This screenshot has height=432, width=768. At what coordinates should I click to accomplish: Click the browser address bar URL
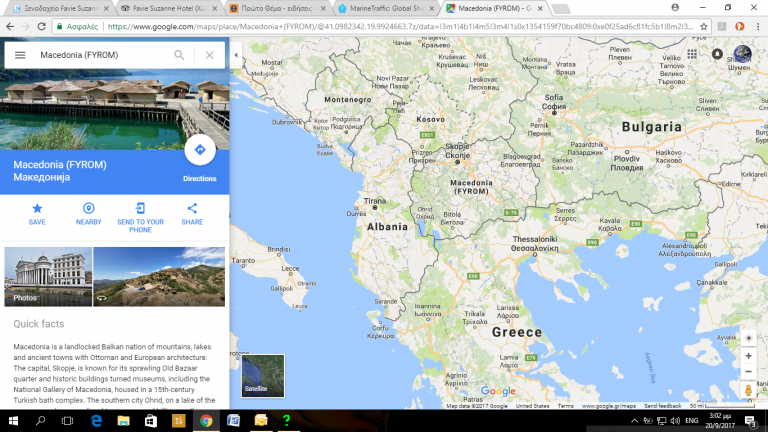pos(400,26)
